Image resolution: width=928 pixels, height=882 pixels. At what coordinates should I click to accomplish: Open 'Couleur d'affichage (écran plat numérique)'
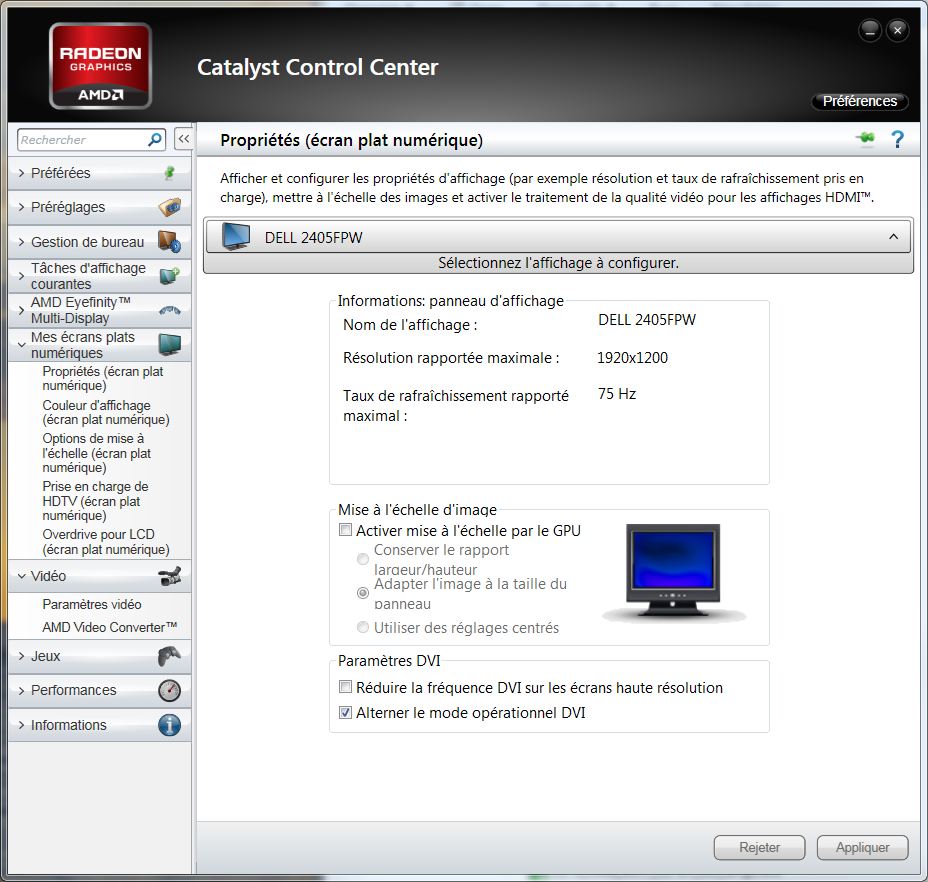click(x=106, y=412)
